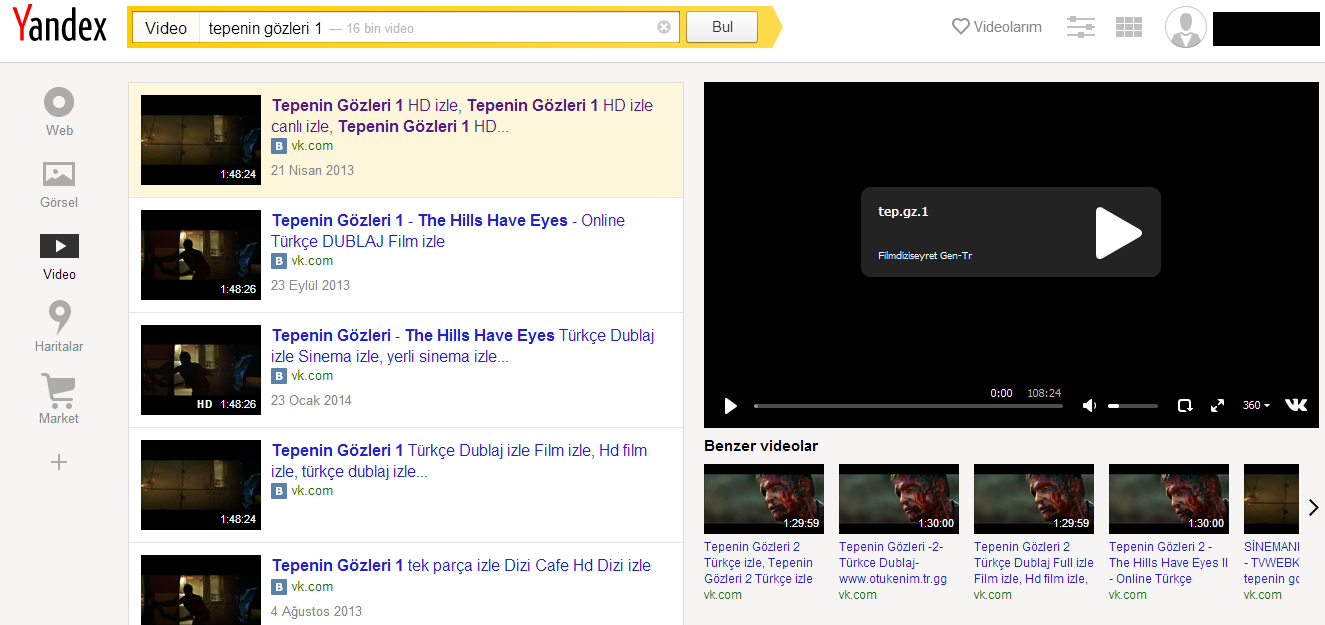Clear the search query with X icon
This screenshot has width=1325, height=625.
pos(664,27)
